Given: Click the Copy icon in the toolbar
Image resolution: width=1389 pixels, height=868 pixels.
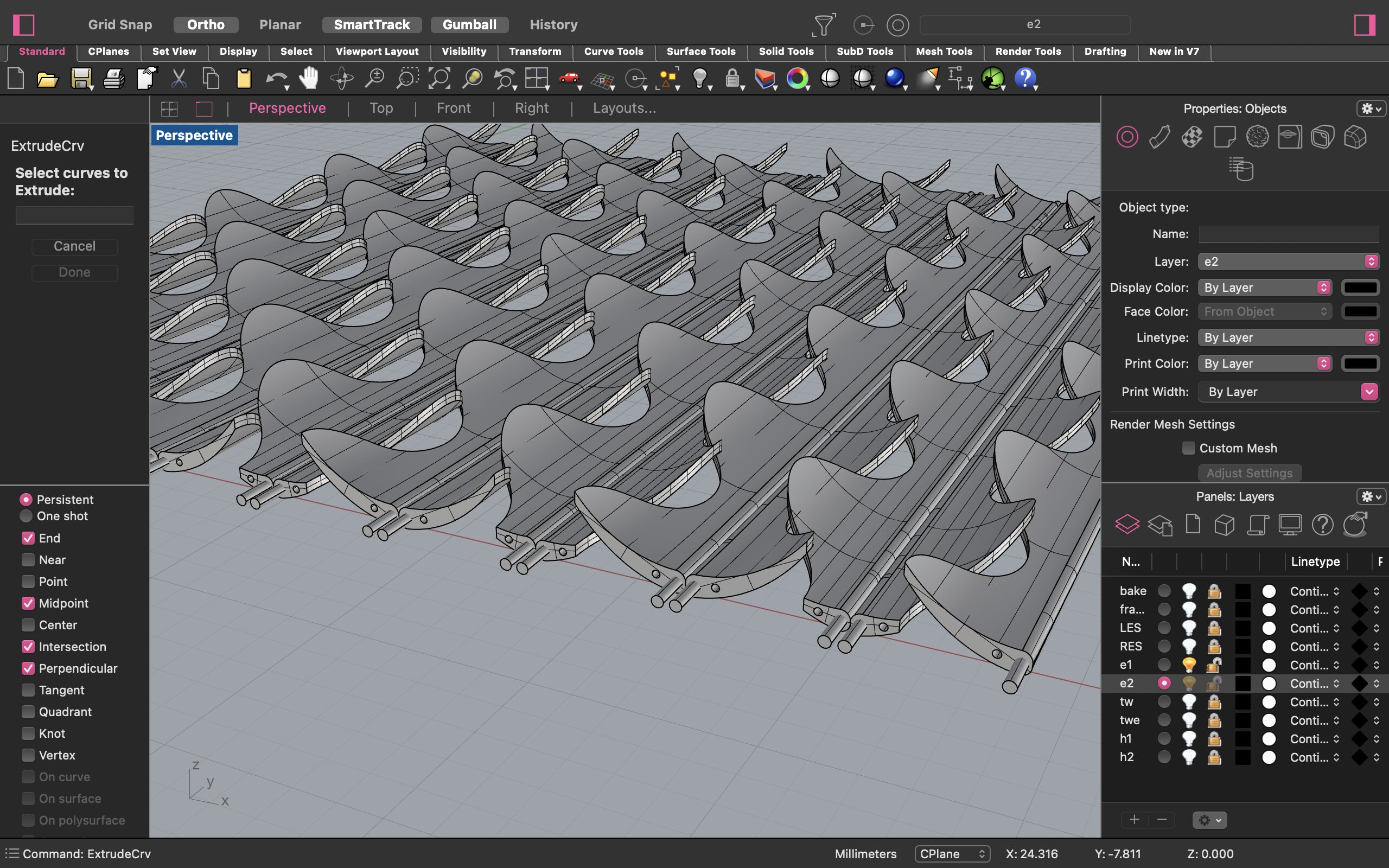Looking at the screenshot, I should pos(211,78).
